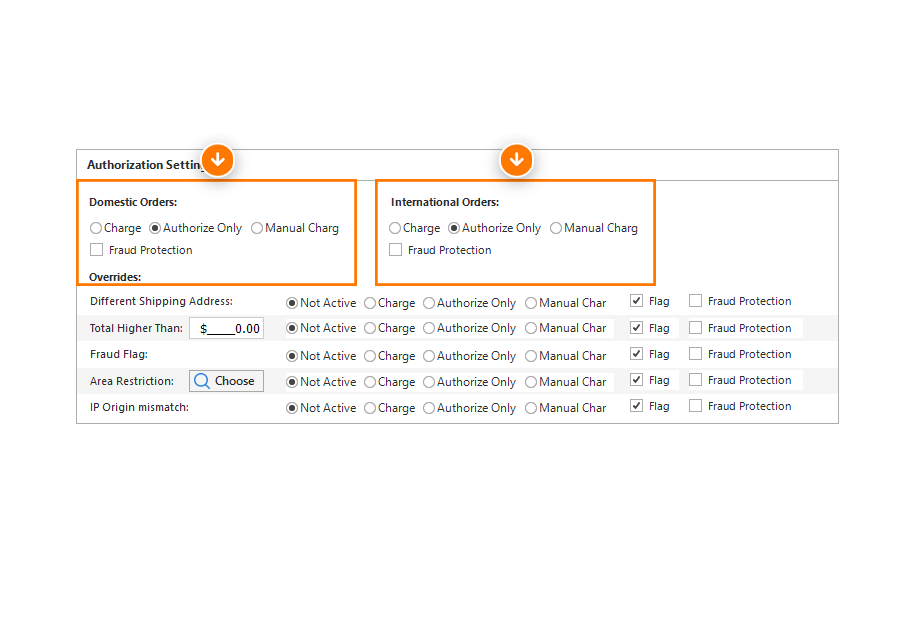Set Area Restriction to Authorize Only
The height and width of the screenshot is (620, 900).
(x=429, y=382)
